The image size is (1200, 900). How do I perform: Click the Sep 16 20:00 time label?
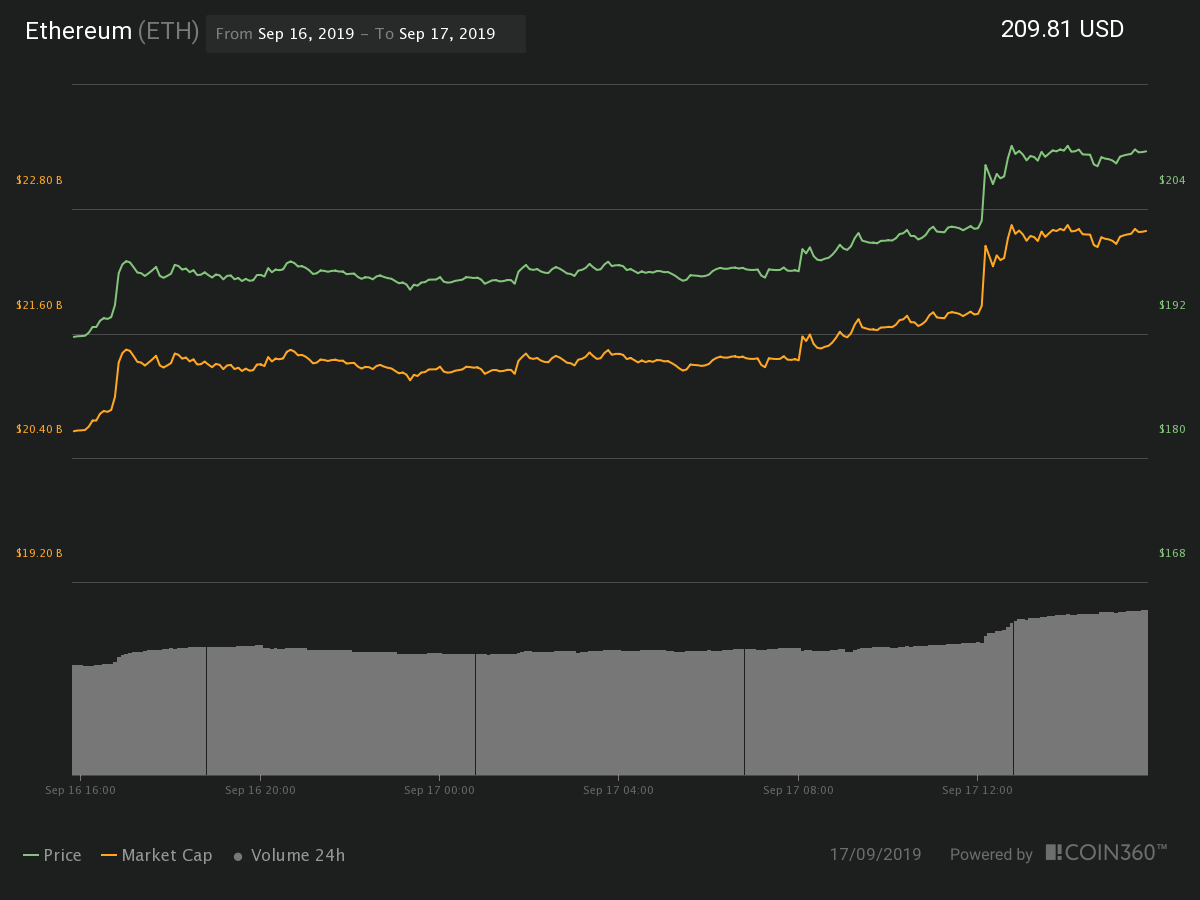point(260,790)
